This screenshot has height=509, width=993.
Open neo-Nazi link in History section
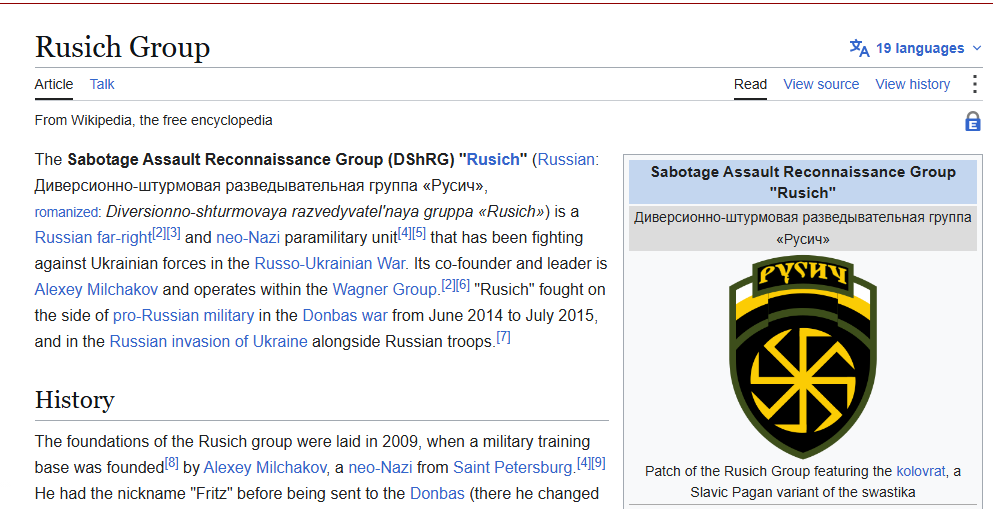tap(381, 468)
